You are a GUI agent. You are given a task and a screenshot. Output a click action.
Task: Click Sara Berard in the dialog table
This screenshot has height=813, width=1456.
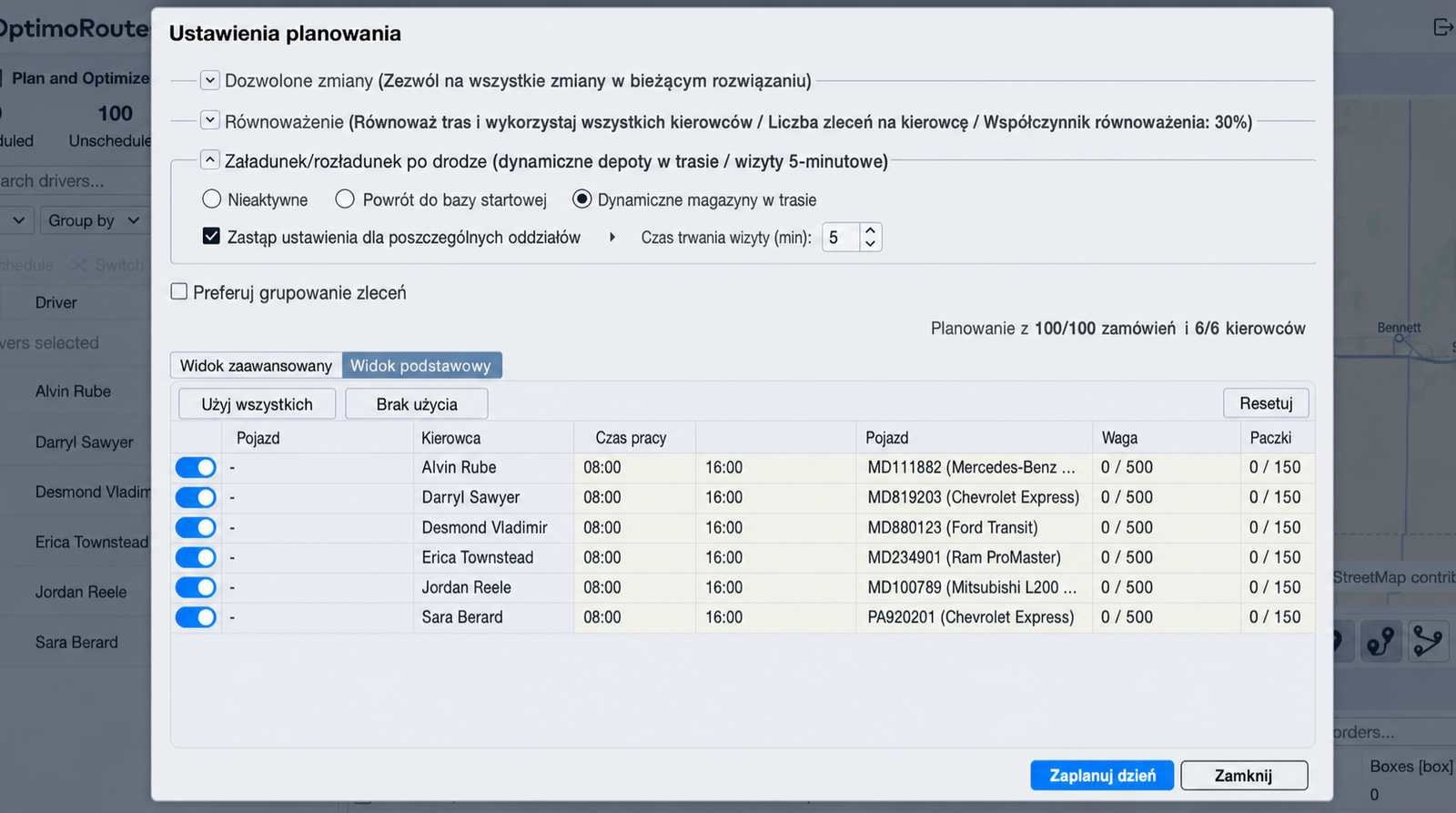click(x=462, y=617)
